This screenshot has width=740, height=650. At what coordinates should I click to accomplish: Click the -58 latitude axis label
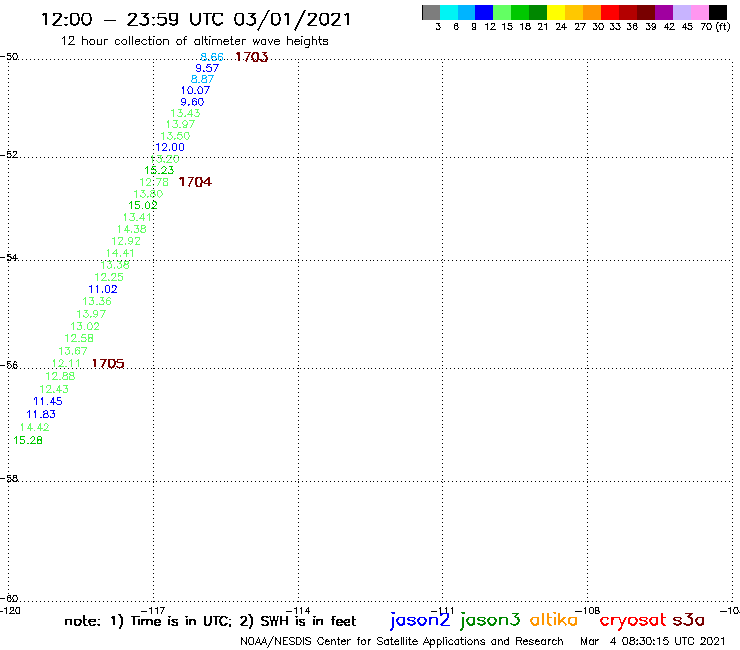coord(9,478)
